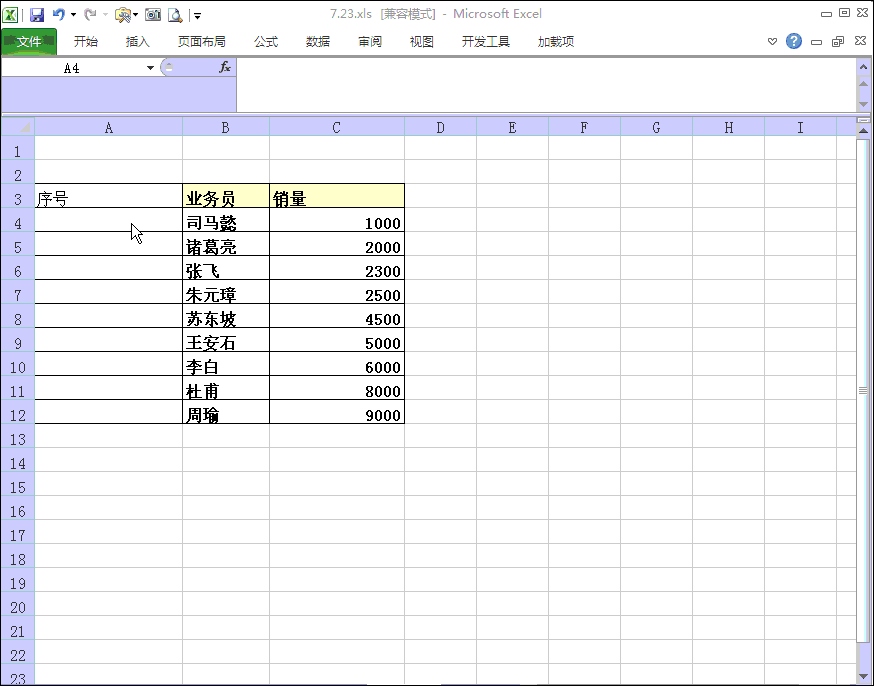Select empty cell A5 beside 诸葛亮
Screen dimensions: 874x686
109,244
